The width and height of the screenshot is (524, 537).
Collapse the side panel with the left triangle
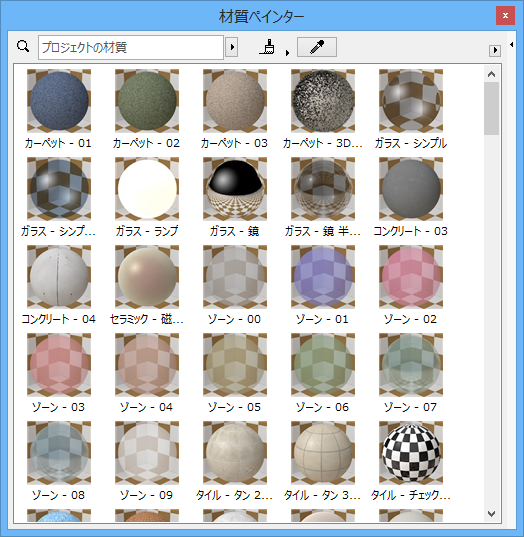512,44
